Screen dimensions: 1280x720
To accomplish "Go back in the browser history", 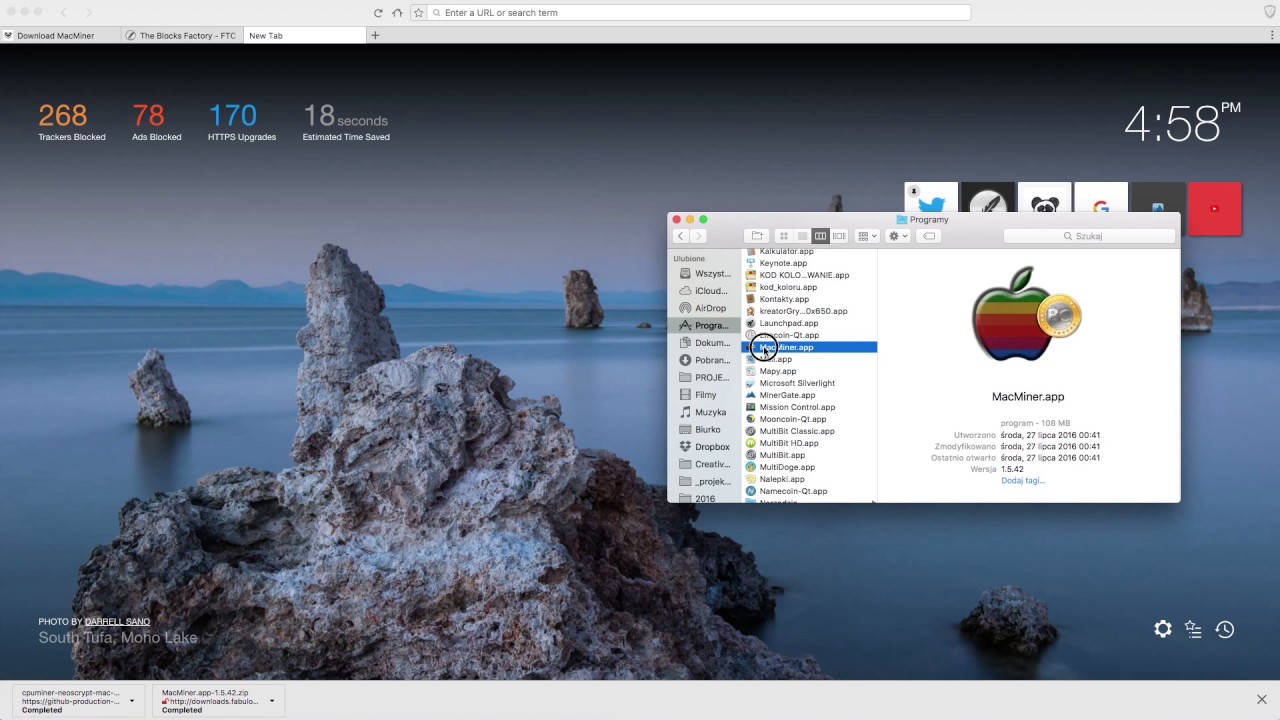I will (x=64, y=13).
